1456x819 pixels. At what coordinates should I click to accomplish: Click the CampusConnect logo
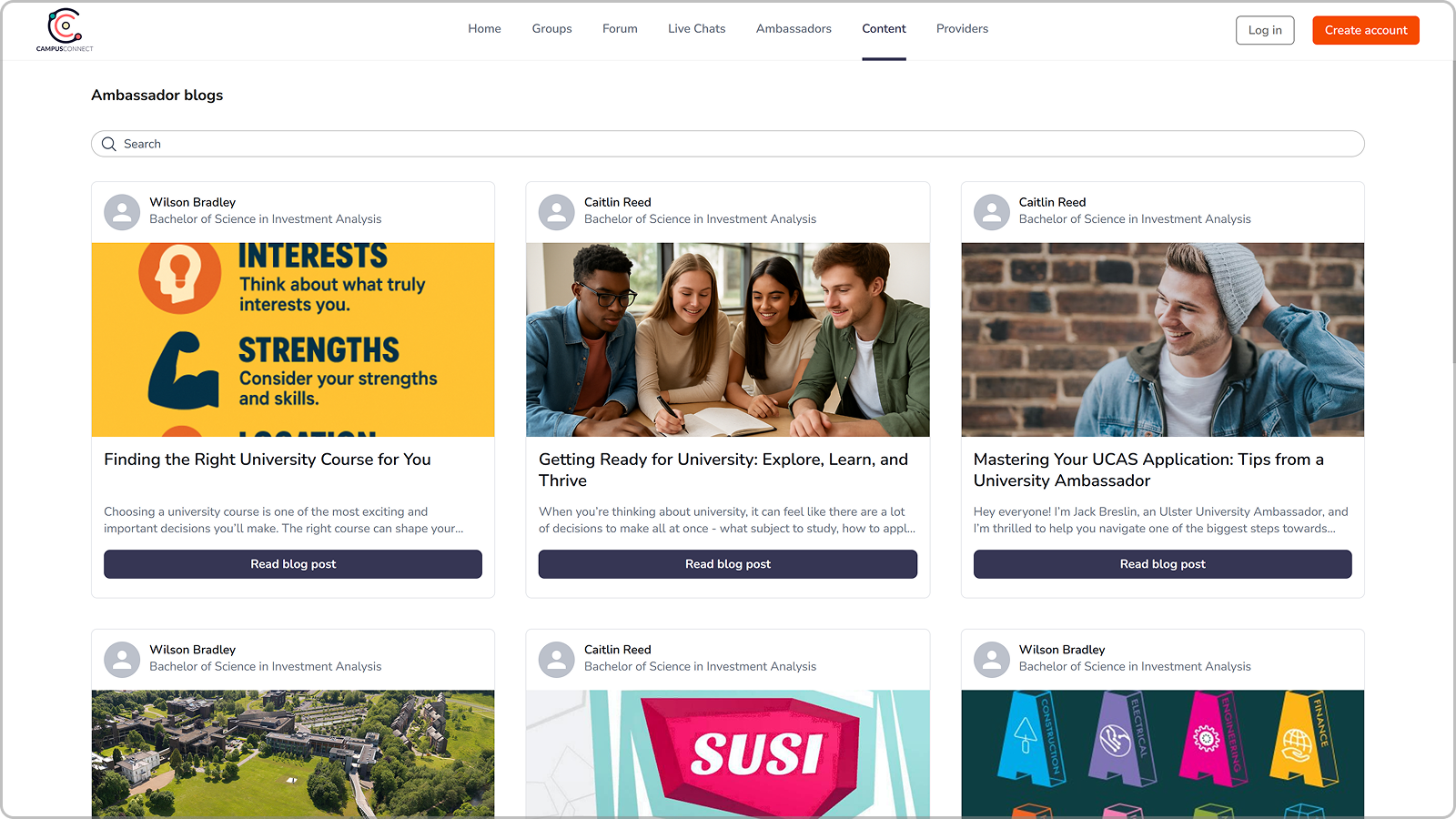(65, 30)
